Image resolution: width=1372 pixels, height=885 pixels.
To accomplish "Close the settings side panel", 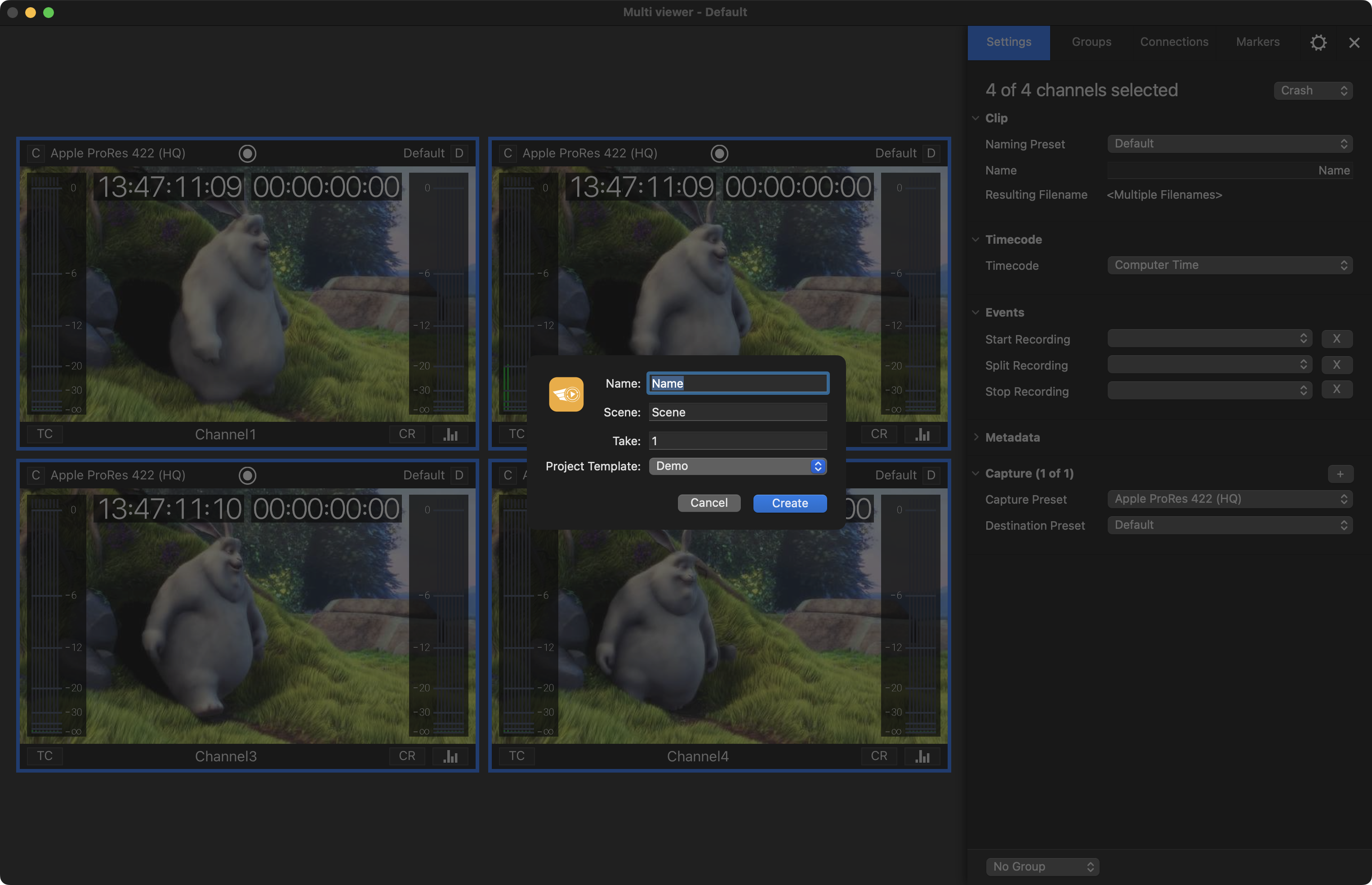I will click(1354, 43).
